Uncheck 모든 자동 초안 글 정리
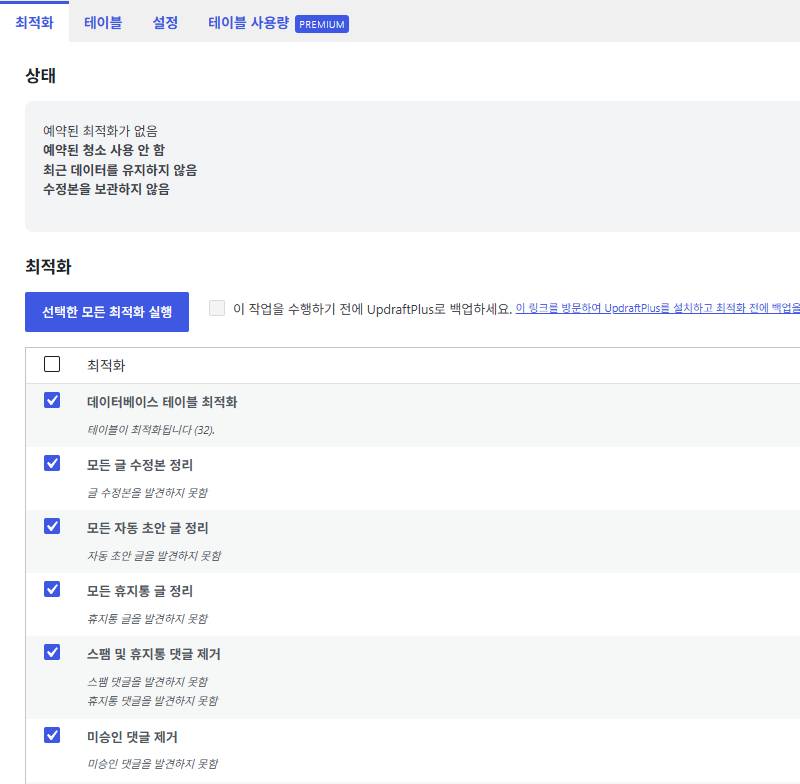Image resolution: width=800 pixels, height=784 pixels. pyautogui.click(x=52, y=526)
